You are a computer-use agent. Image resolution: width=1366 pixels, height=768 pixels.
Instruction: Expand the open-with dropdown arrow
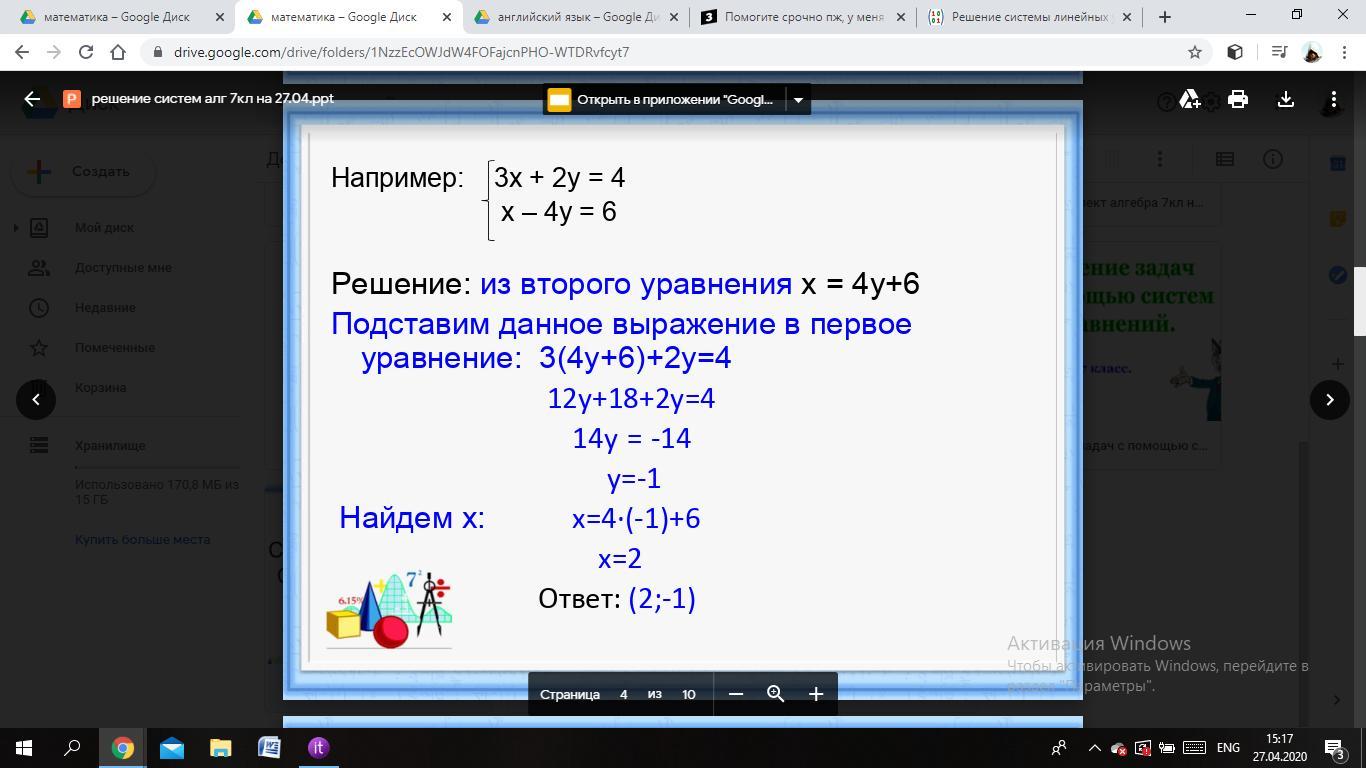798,99
